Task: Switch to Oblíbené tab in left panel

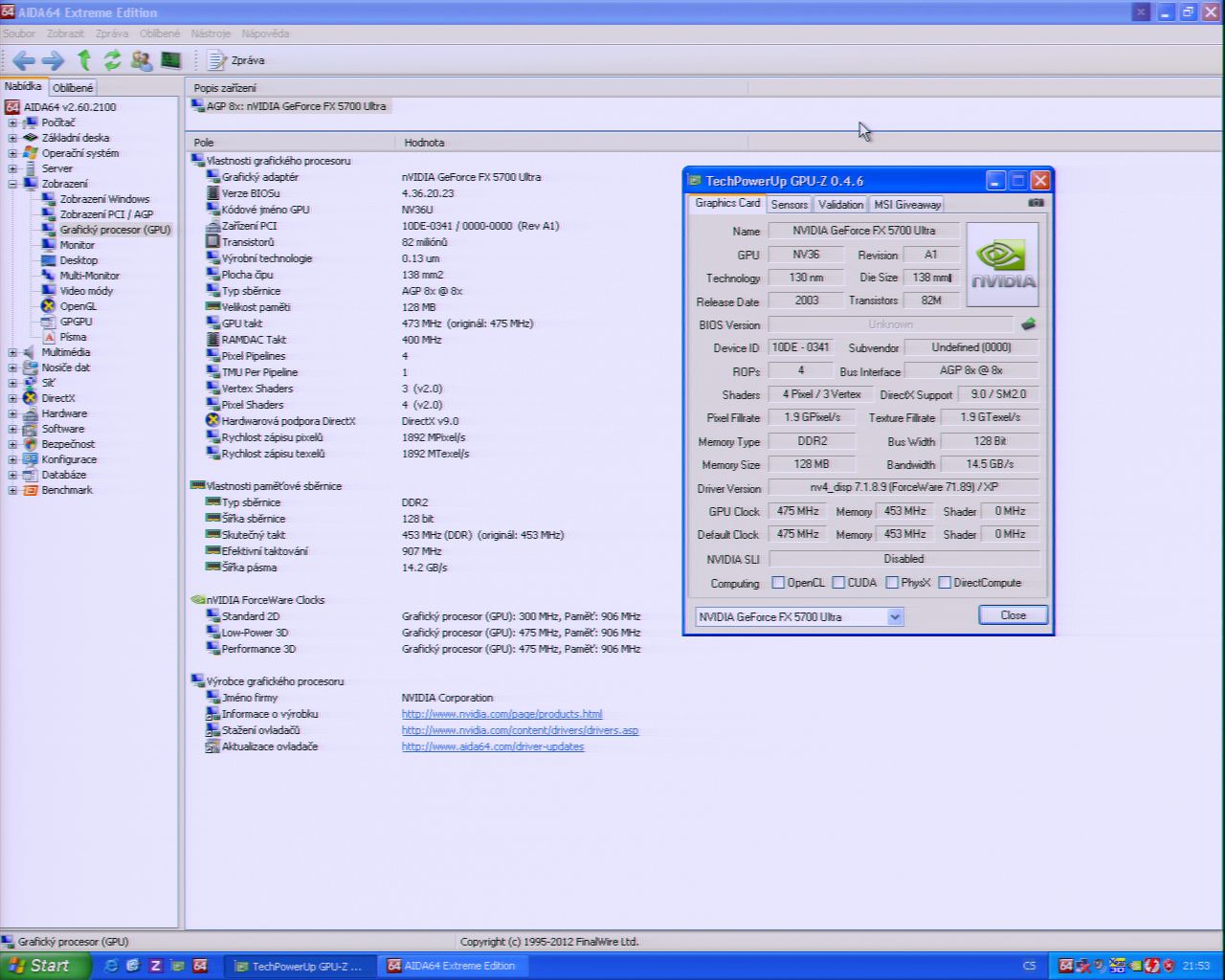Action: tap(73, 88)
